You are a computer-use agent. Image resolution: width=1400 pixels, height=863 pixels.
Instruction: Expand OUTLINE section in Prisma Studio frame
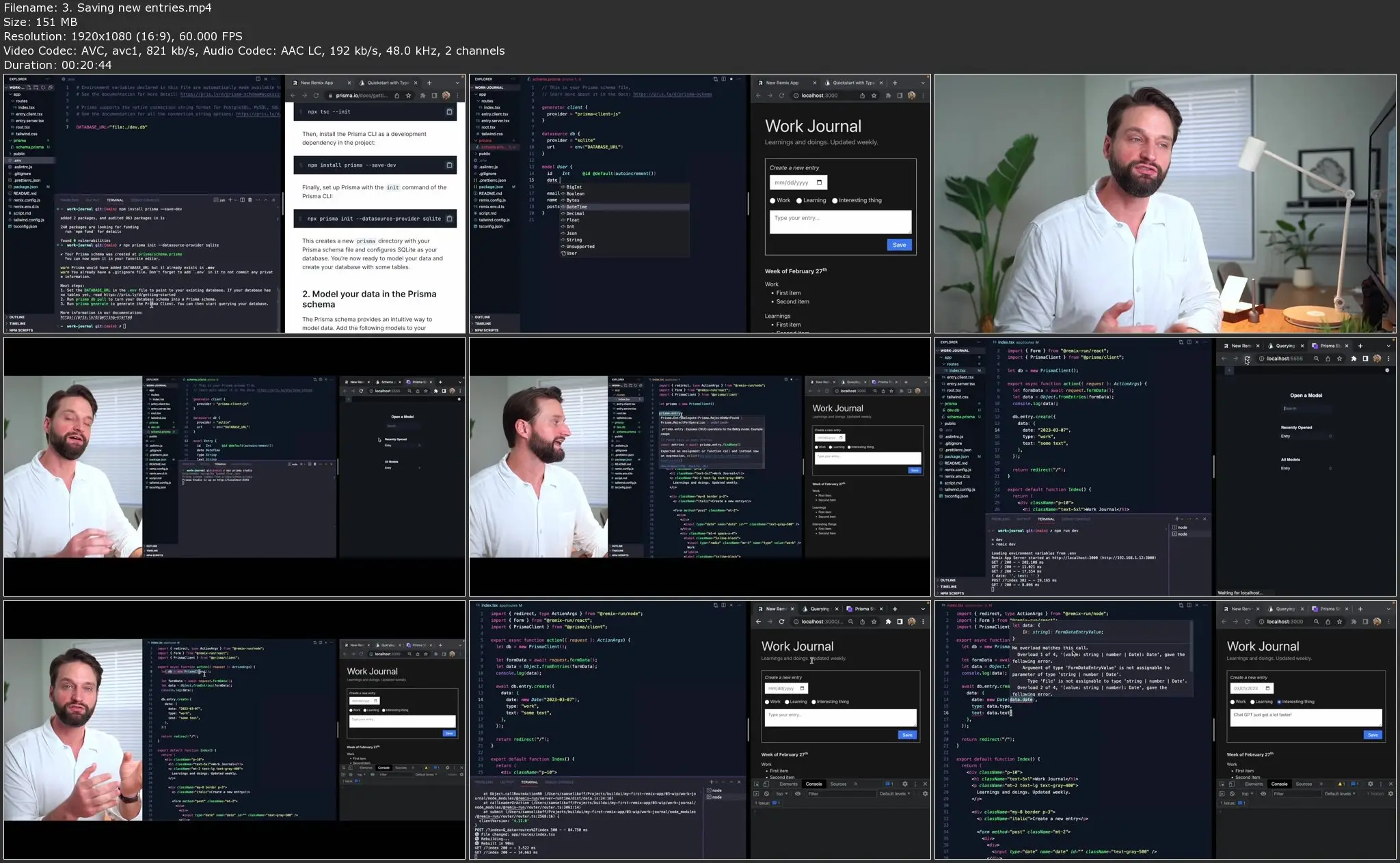tap(947, 580)
